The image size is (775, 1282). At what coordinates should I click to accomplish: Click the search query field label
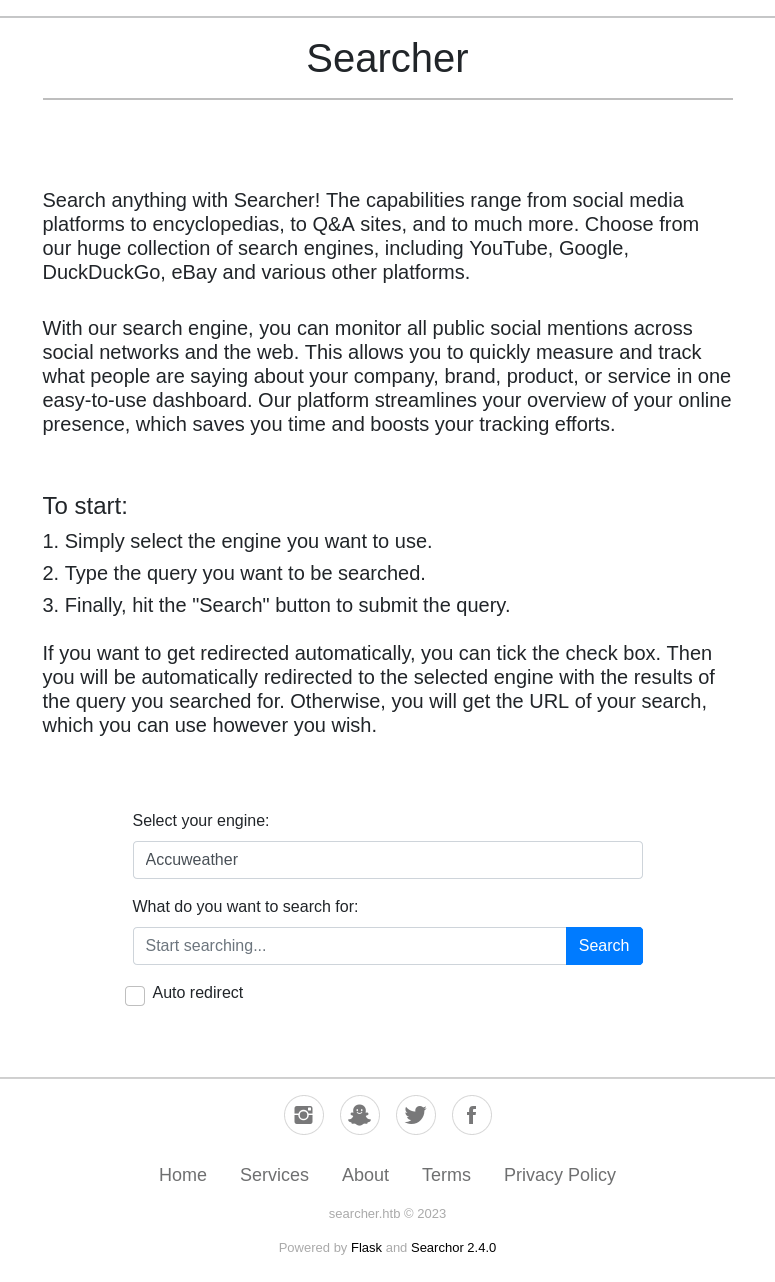pos(245,907)
